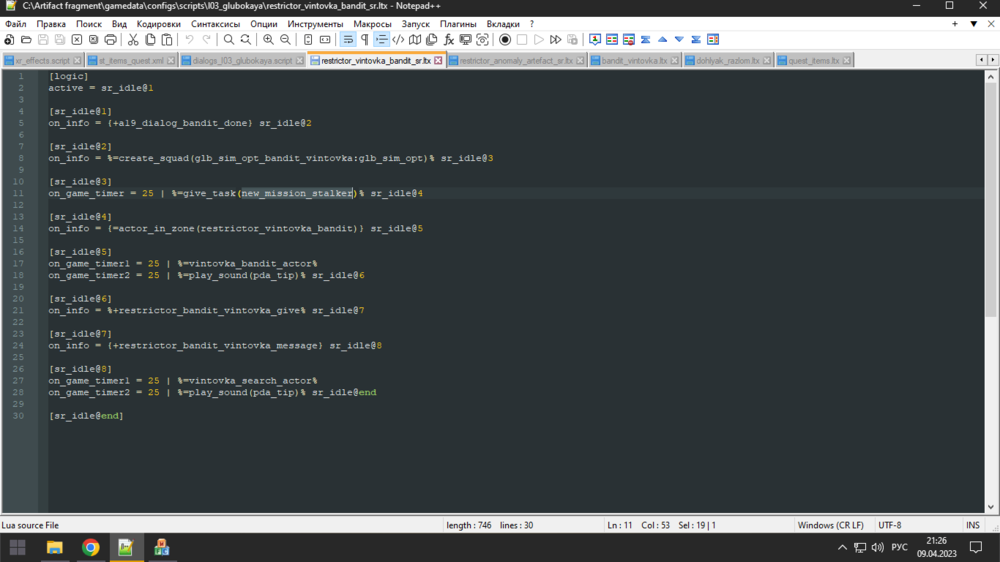
Task: Toggle word wrap toolbar button
Action: 348,40
